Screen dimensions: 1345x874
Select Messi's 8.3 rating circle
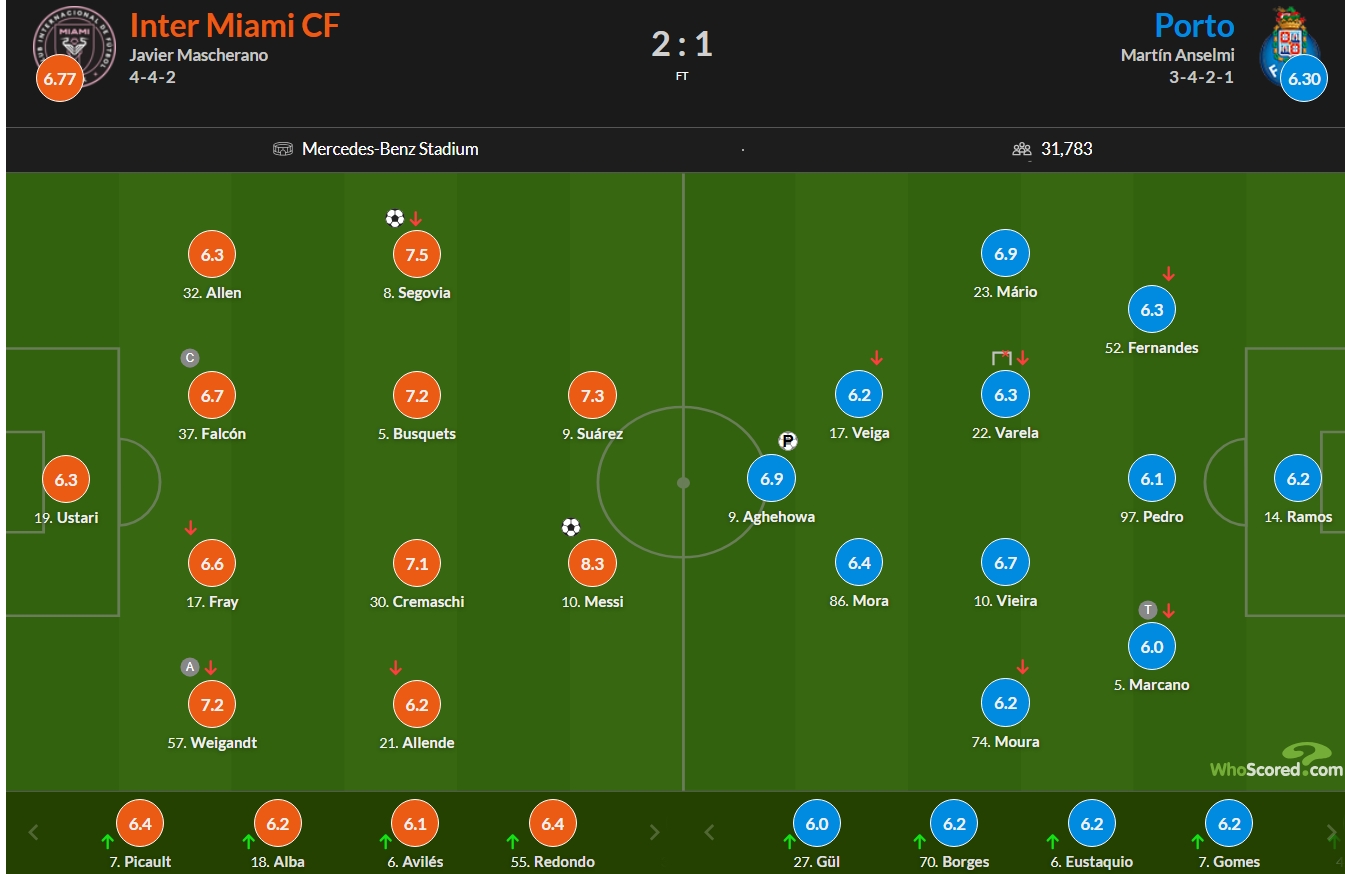pos(592,564)
